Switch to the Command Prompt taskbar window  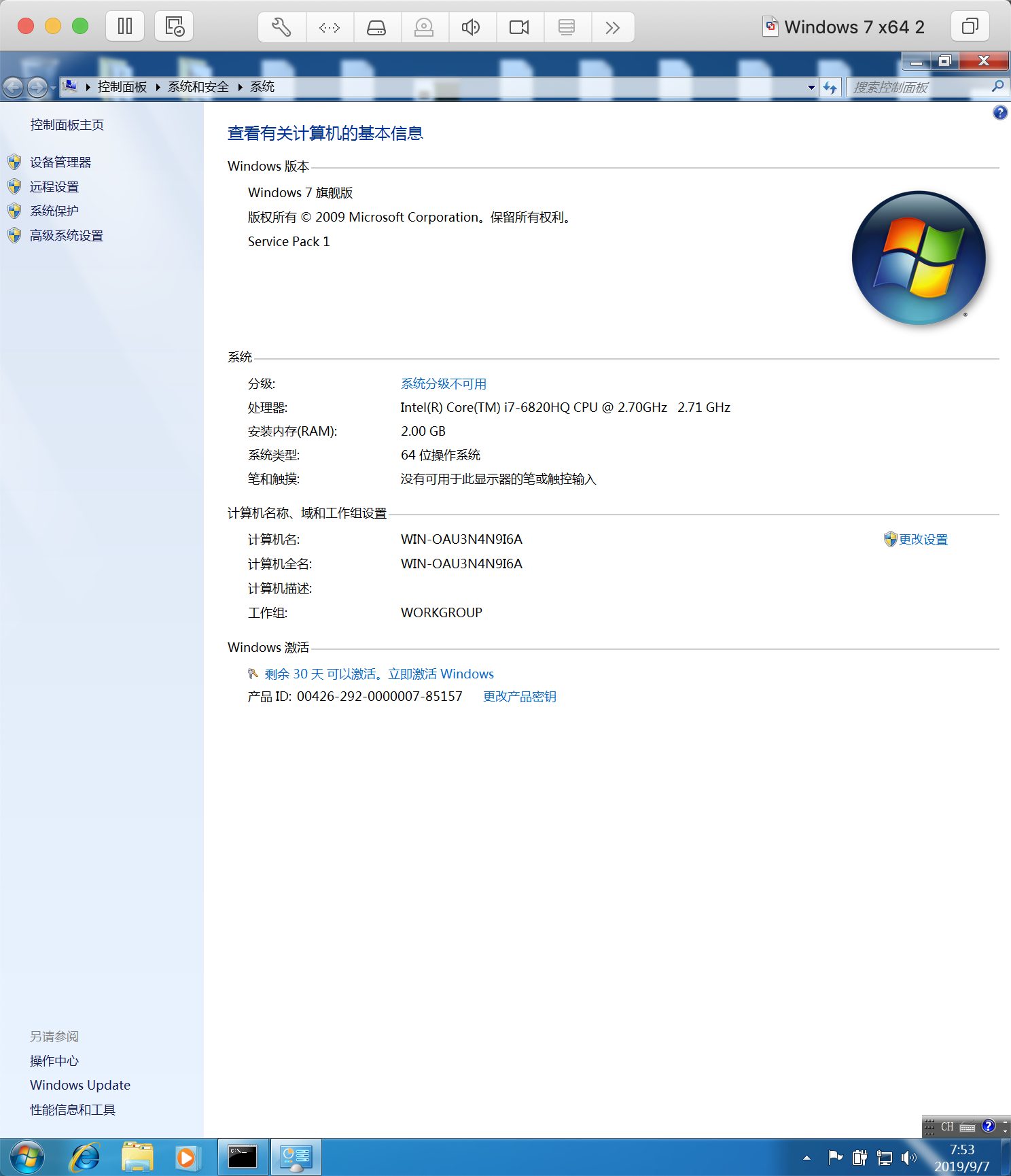[x=243, y=1157]
